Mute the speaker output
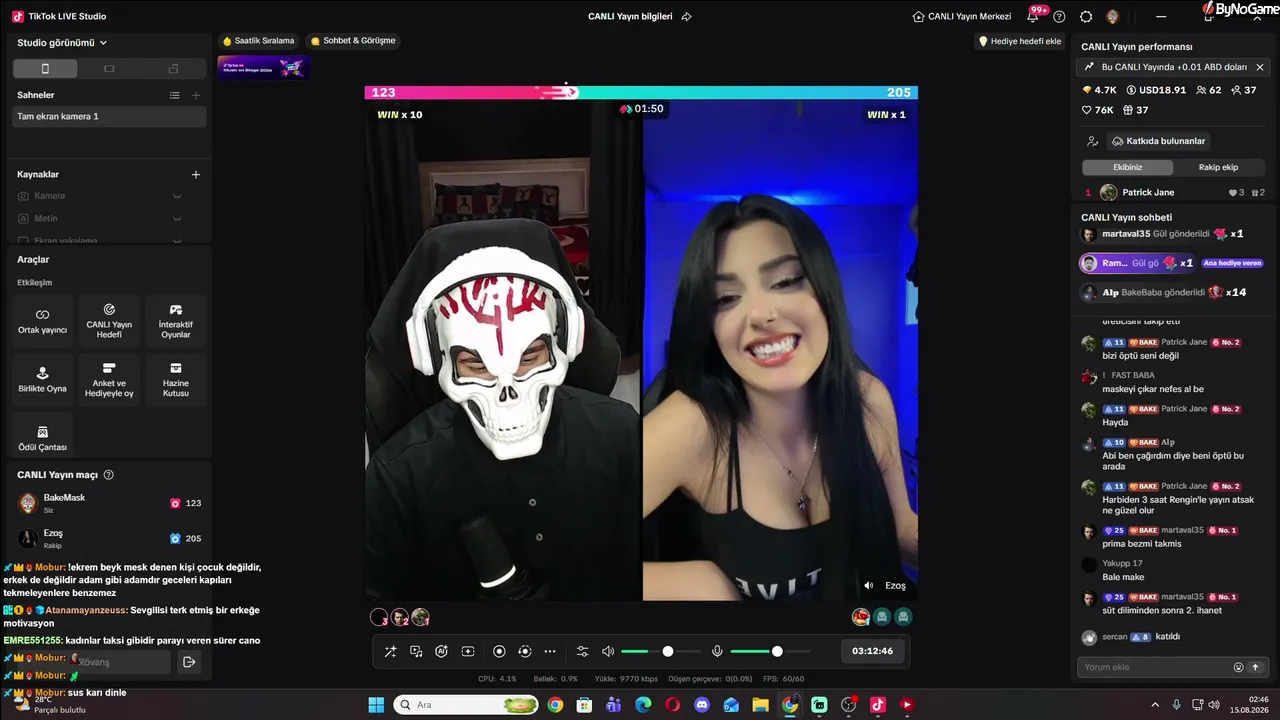1280x720 pixels. (608, 652)
